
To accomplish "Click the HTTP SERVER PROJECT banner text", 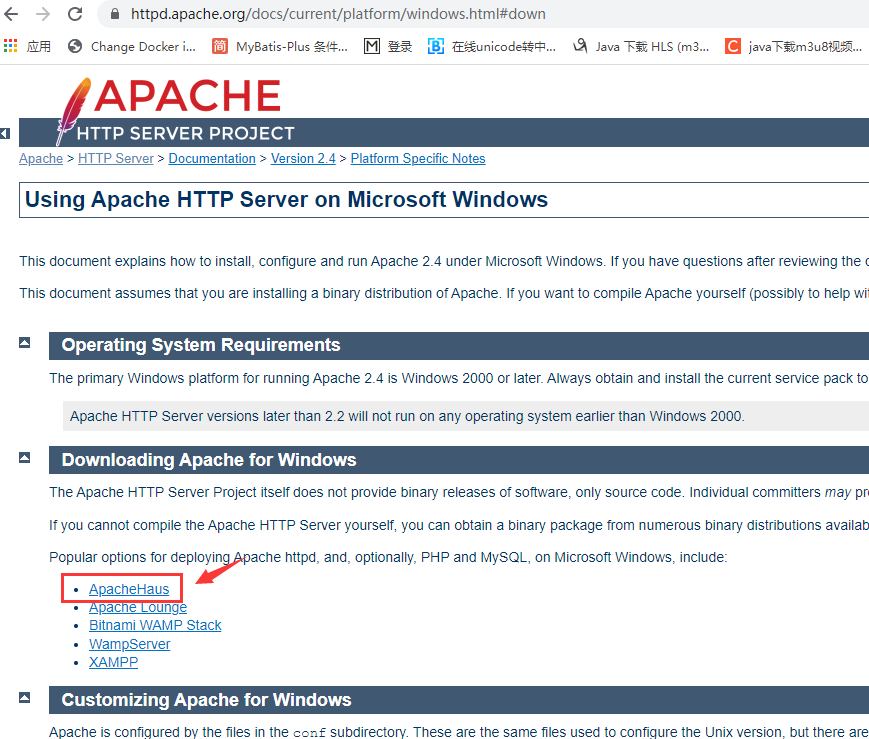I will pyautogui.click(x=185, y=134).
